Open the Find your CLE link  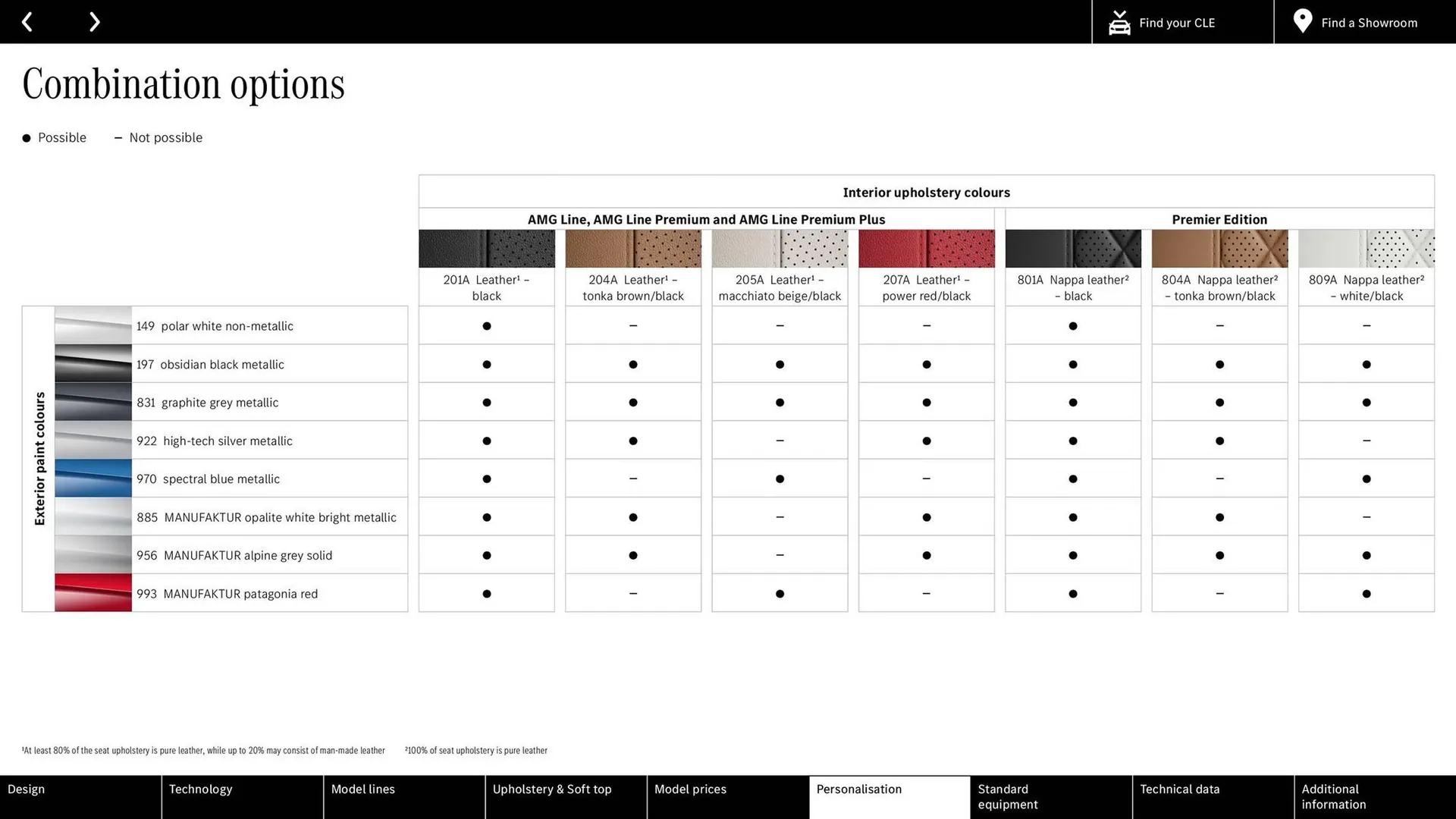[x=1177, y=23]
